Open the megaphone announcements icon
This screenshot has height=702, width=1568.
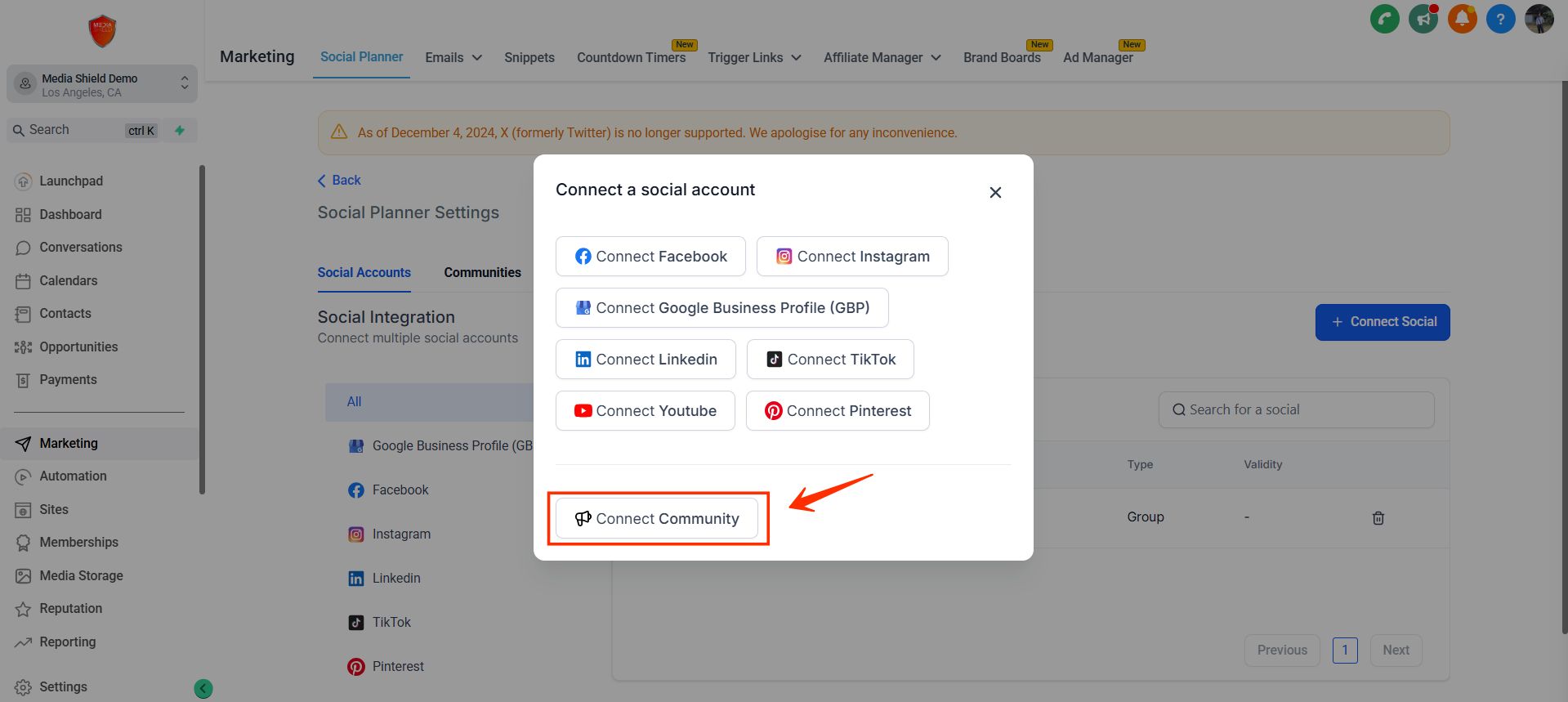(1423, 19)
